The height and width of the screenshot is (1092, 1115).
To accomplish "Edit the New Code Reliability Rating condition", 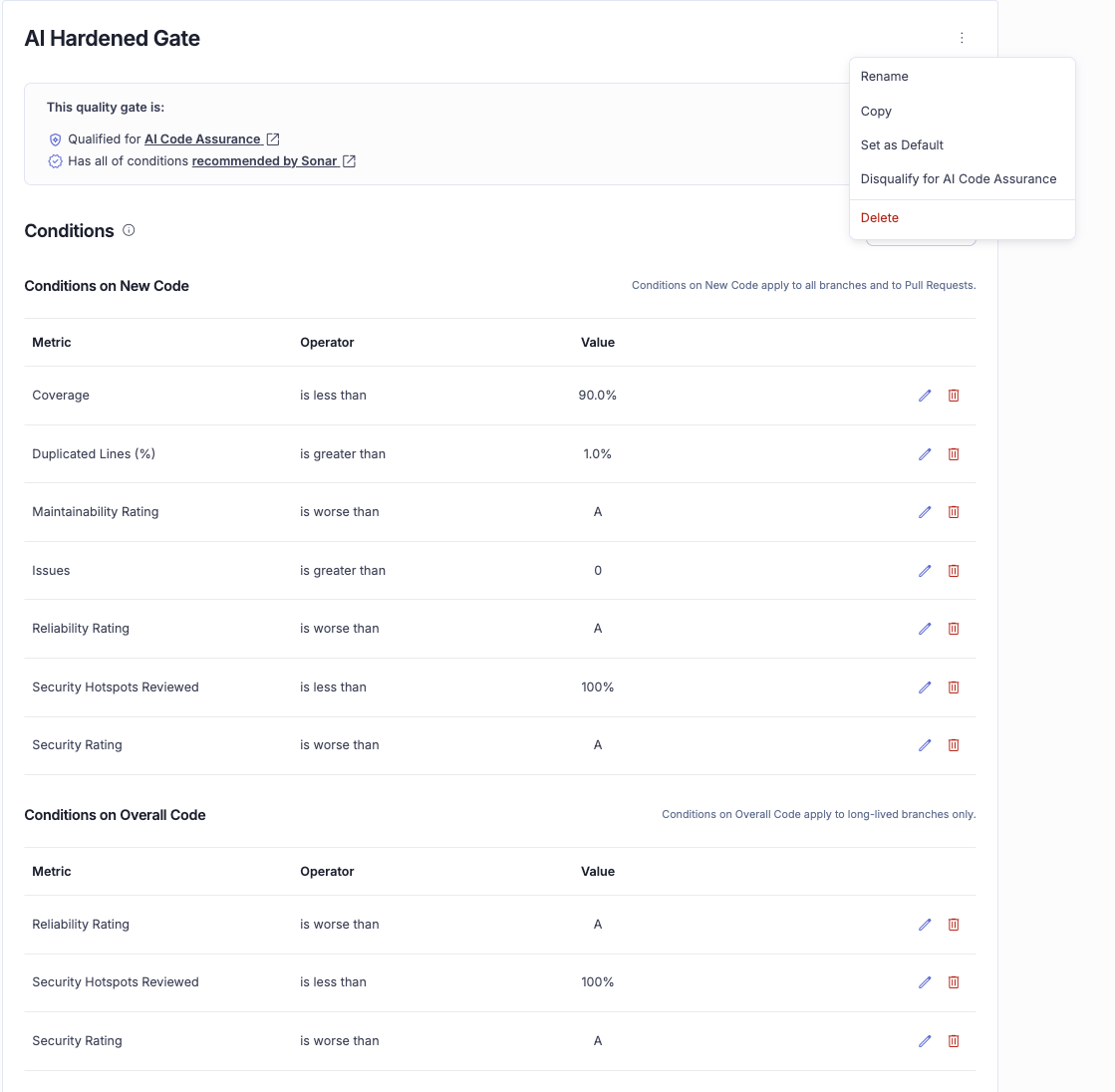I will 925,629.
